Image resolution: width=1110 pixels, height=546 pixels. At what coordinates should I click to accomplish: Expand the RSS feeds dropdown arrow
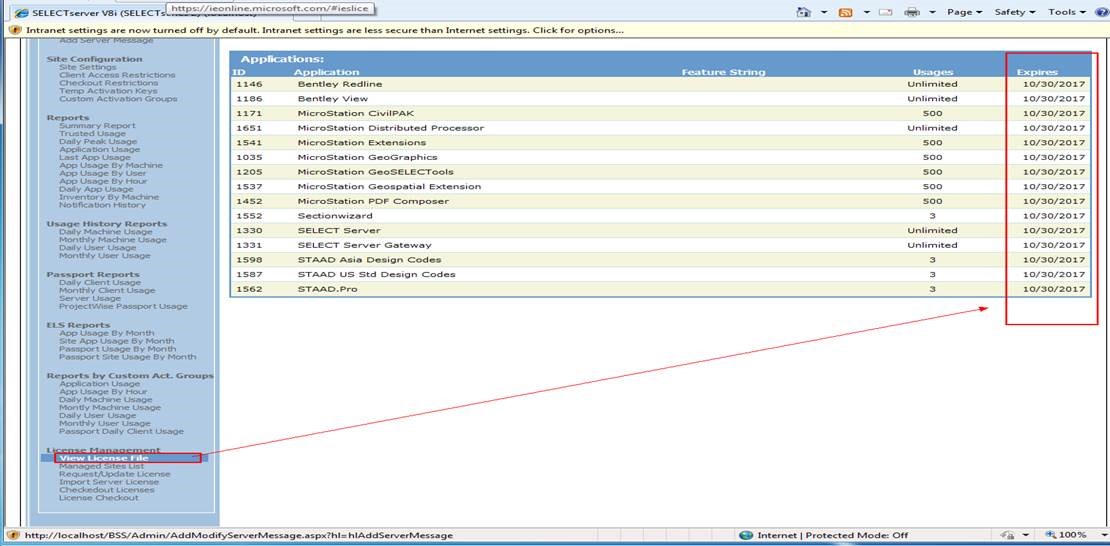click(x=865, y=12)
